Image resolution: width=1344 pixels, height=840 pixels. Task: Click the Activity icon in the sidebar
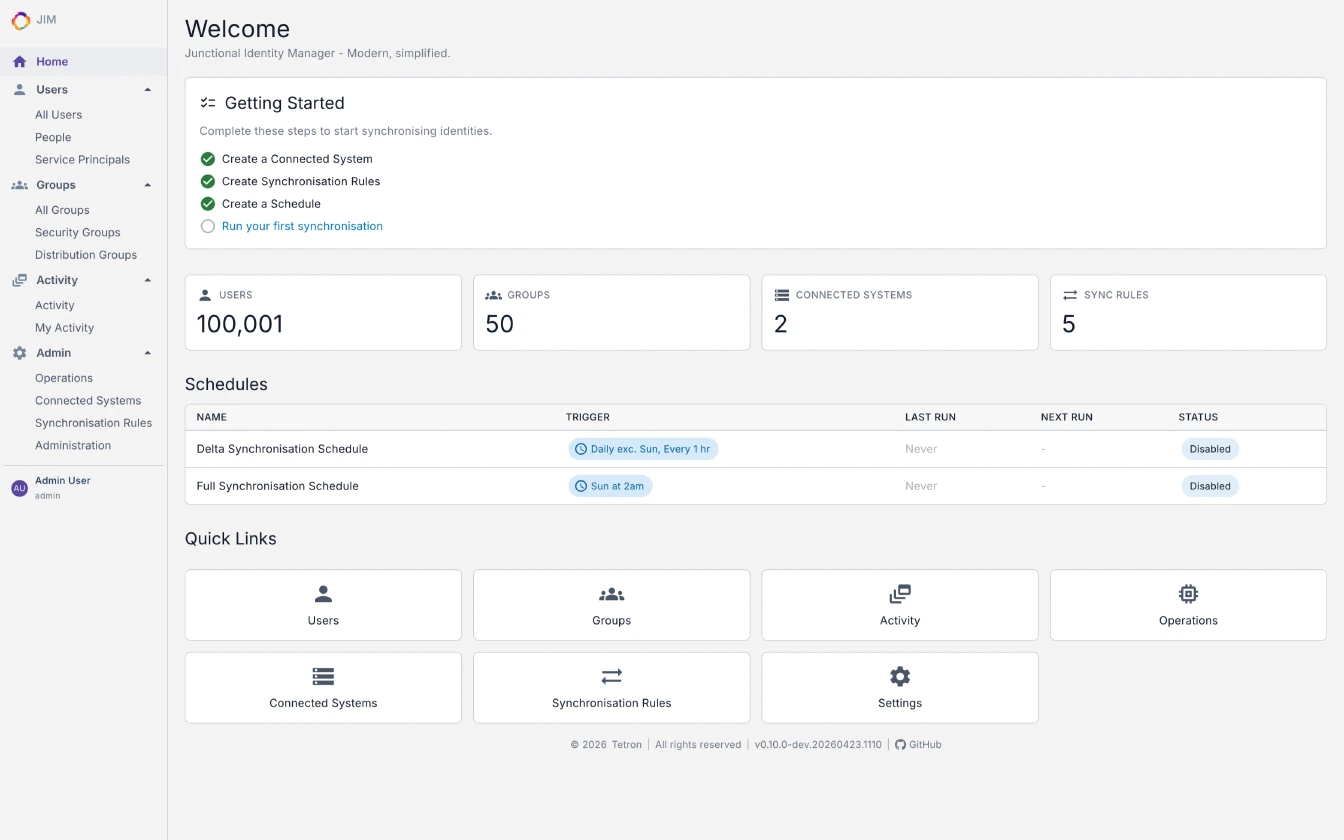(18, 280)
